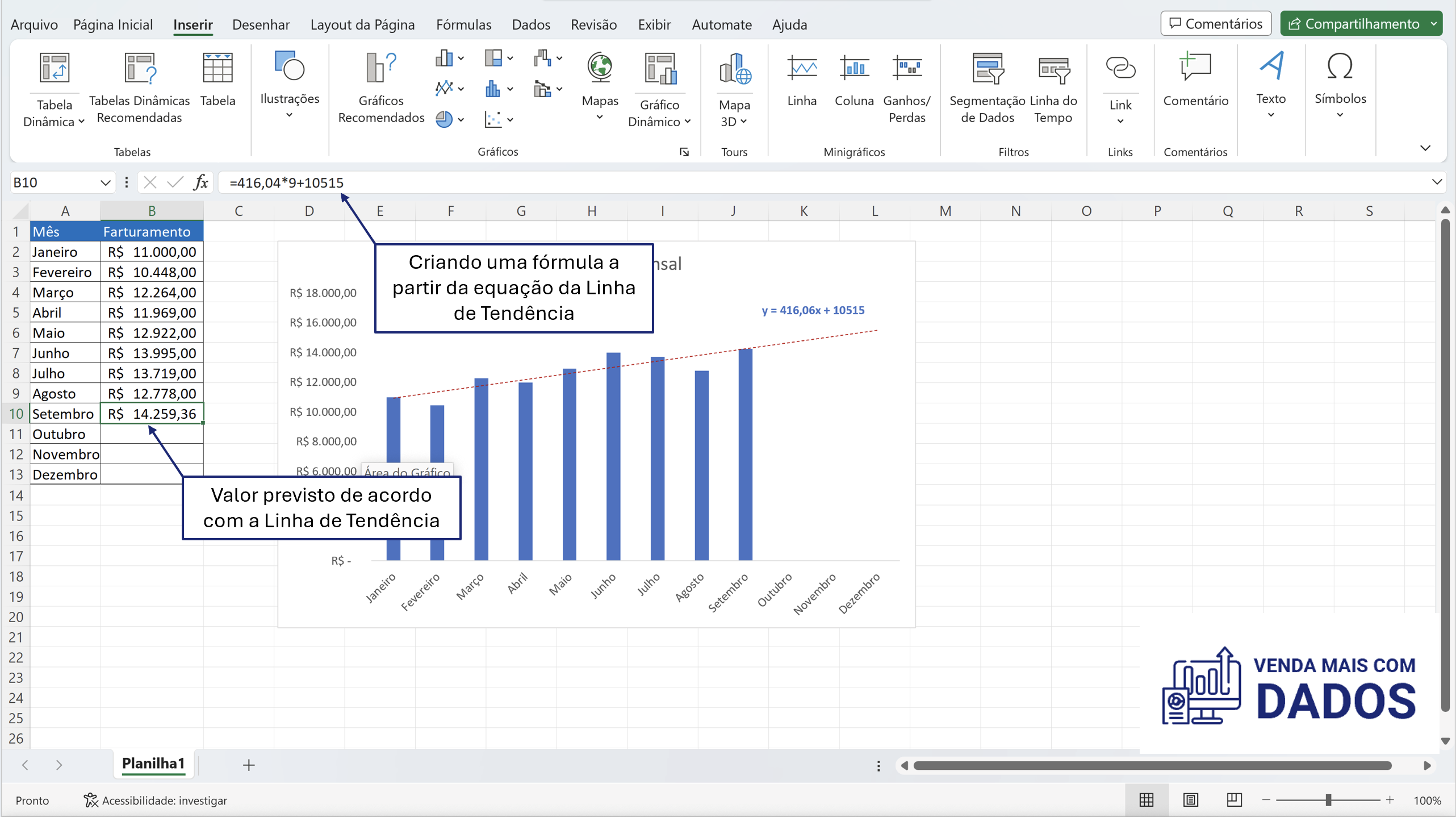The height and width of the screenshot is (817, 1456).
Task: Switch to the Dados tab
Action: (x=530, y=24)
